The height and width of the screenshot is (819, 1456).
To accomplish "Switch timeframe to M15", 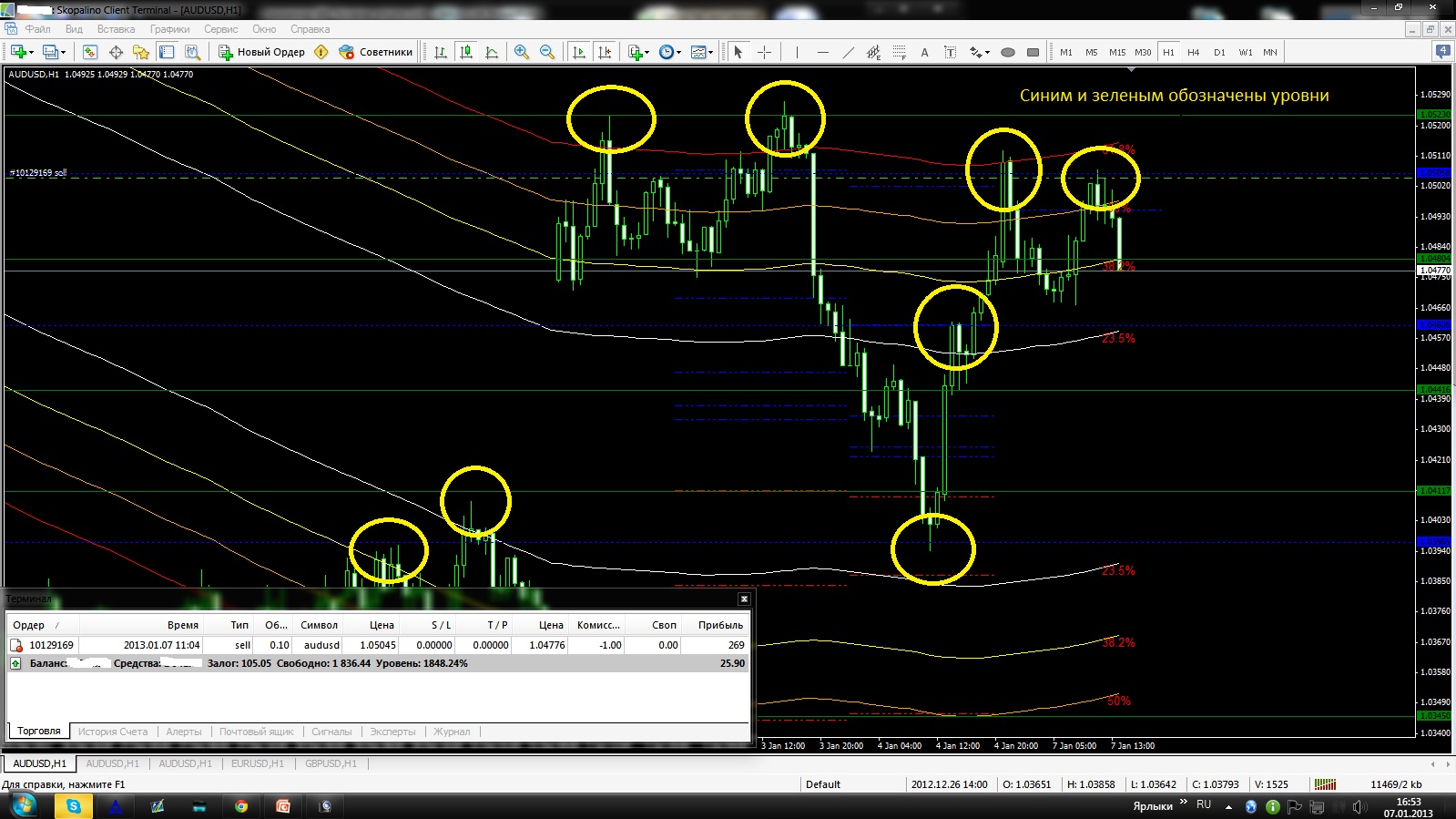I will tap(1117, 52).
